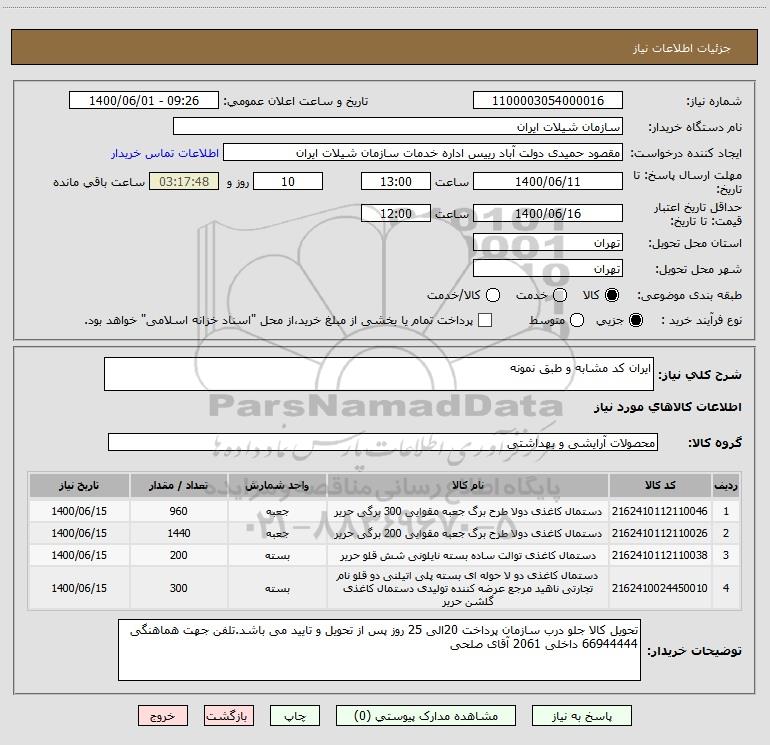770x745 pixels.
Task: Click the remaining days field 10
Action: [x=288, y=181]
